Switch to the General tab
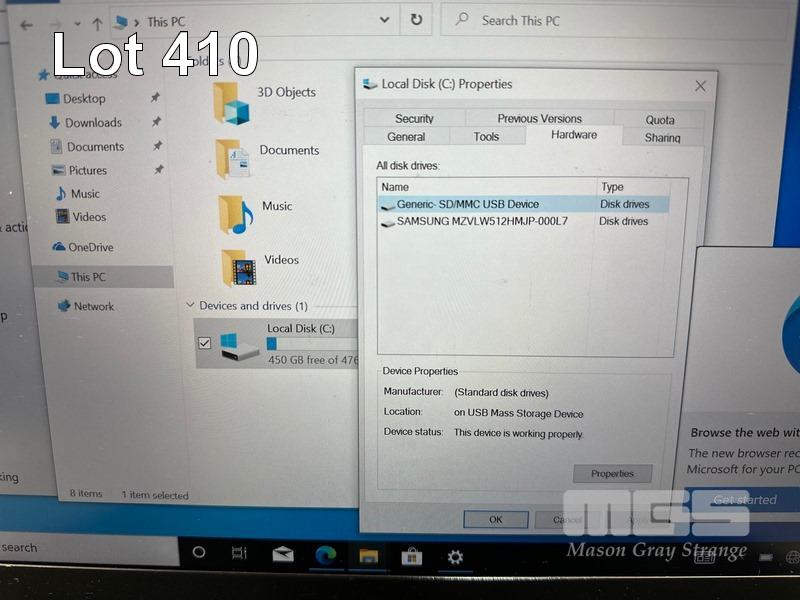Image resolution: width=800 pixels, height=600 pixels. [x=406, y=137]
